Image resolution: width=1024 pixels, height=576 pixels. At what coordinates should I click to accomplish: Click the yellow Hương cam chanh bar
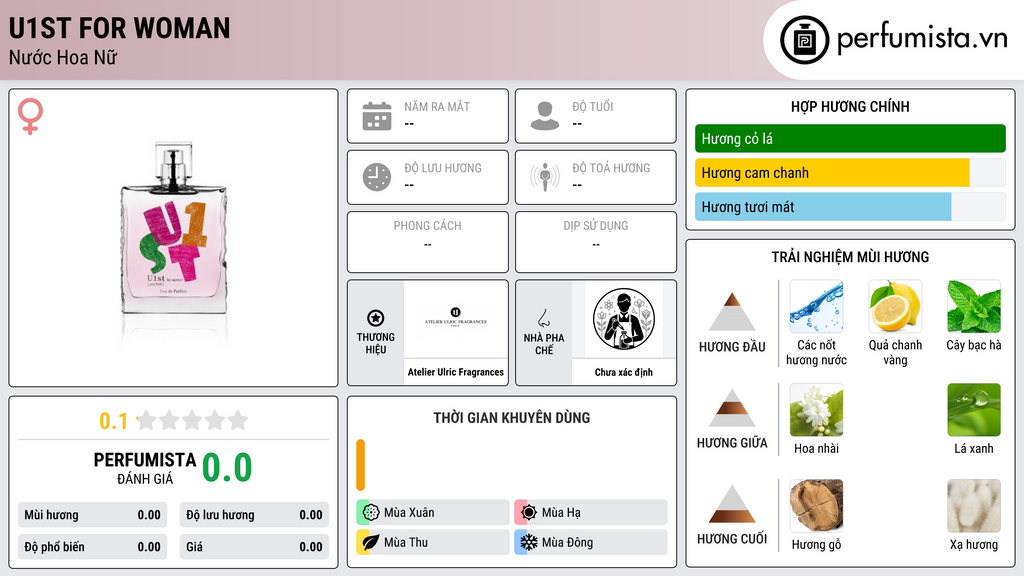point(832,173)
